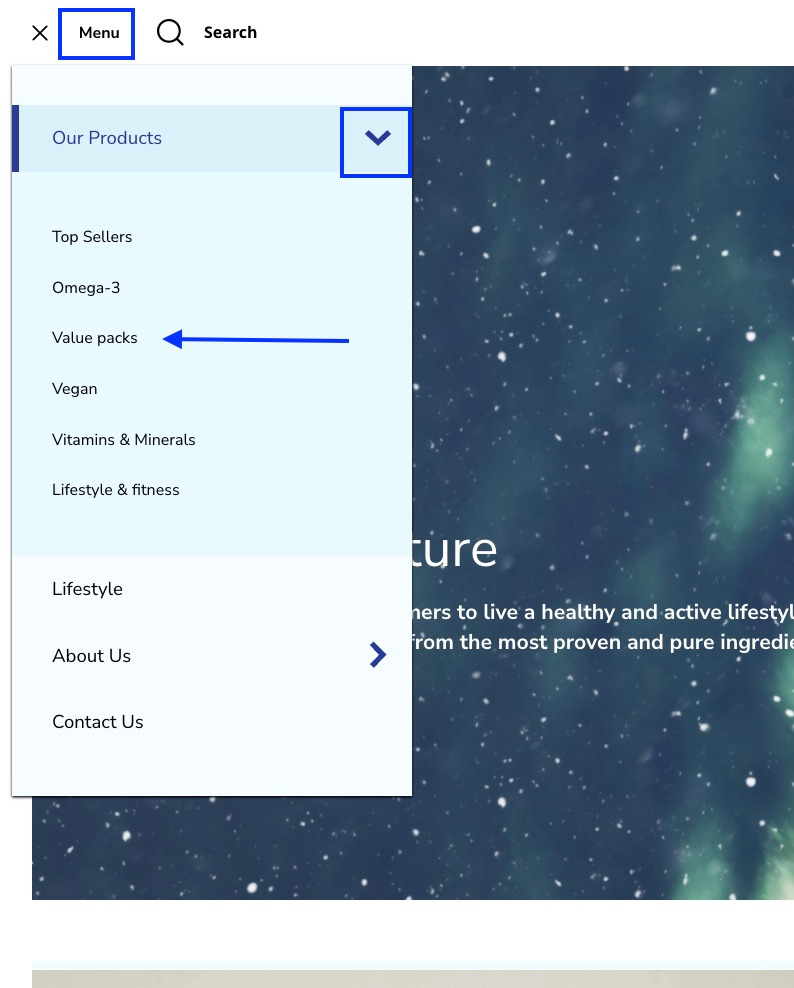Open the Lifestyle & fitness category
This screenshot has width=794, height=988.
point(115,490)
